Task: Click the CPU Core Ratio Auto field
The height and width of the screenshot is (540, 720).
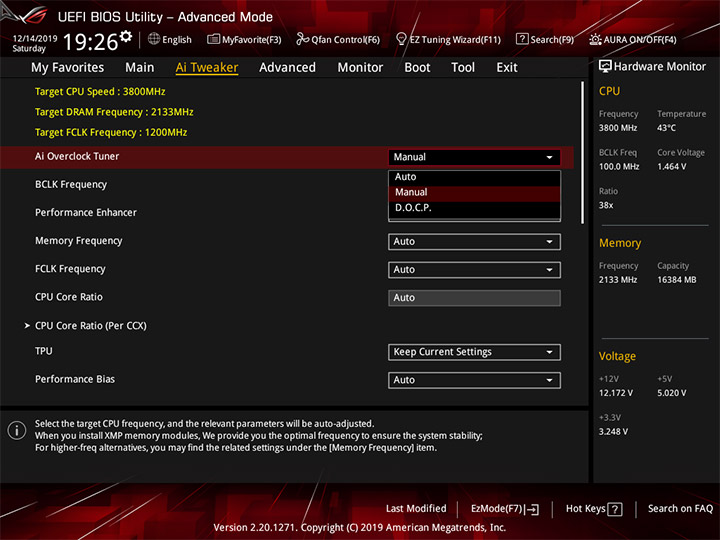Action: coord(474,298)
